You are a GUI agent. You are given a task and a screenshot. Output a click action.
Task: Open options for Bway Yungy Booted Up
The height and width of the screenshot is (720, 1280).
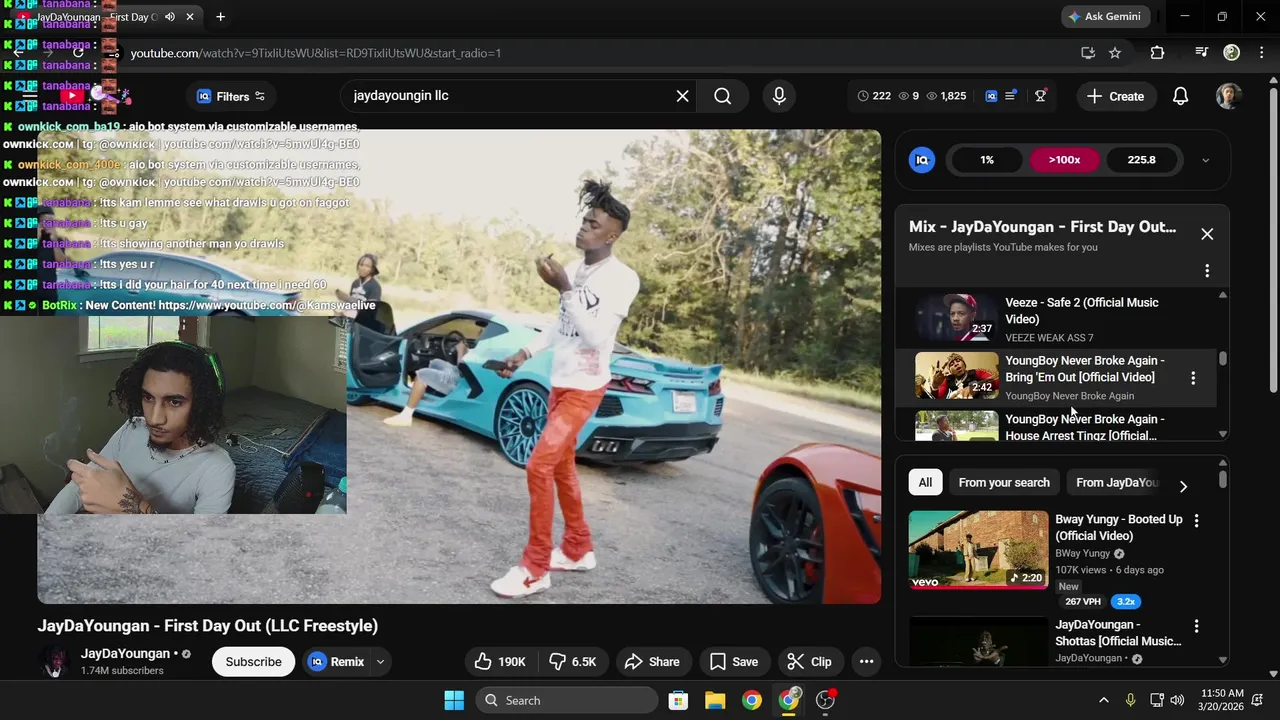coord(1196,521)
